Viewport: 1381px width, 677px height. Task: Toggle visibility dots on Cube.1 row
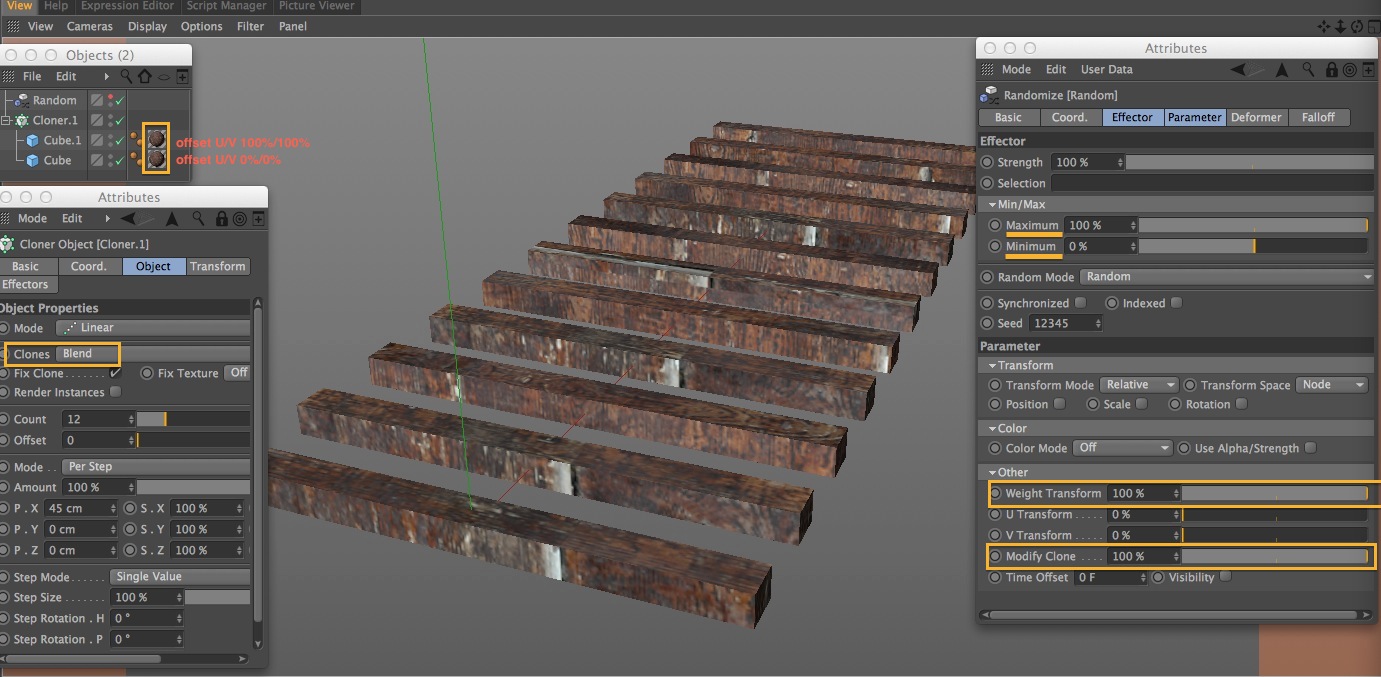tap(110, 140)
